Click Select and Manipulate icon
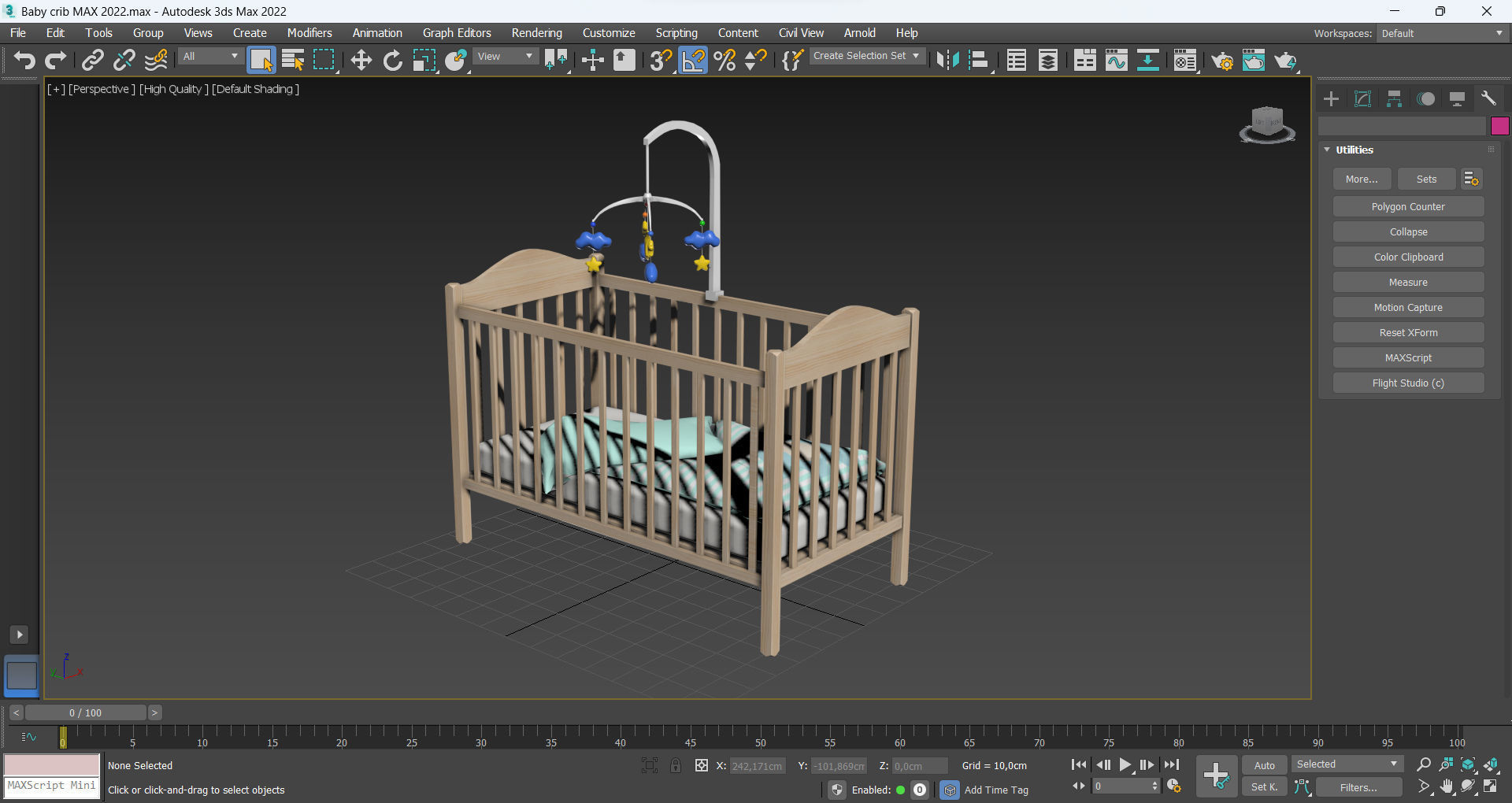The width and height of the screenshot is (1512, 803). (592, 61)
